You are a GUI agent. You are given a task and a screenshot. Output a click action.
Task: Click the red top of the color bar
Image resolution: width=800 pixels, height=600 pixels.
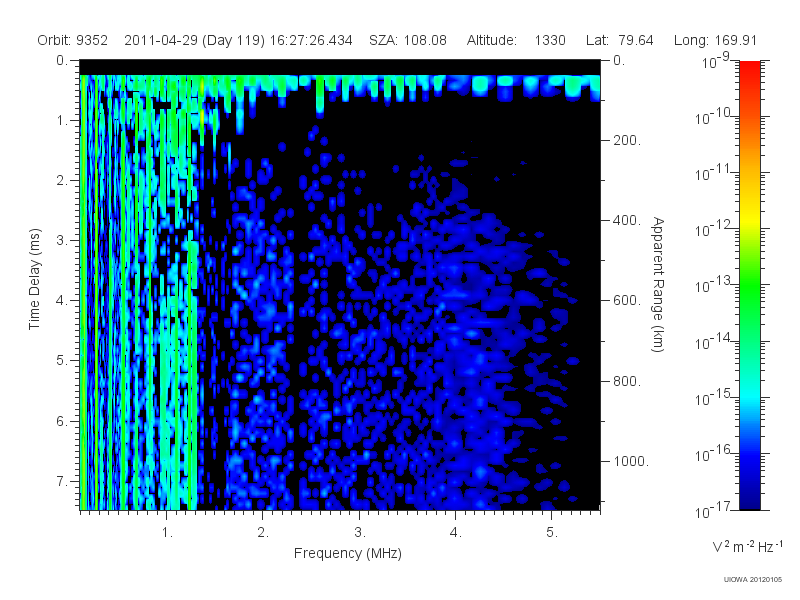(749, 71)
